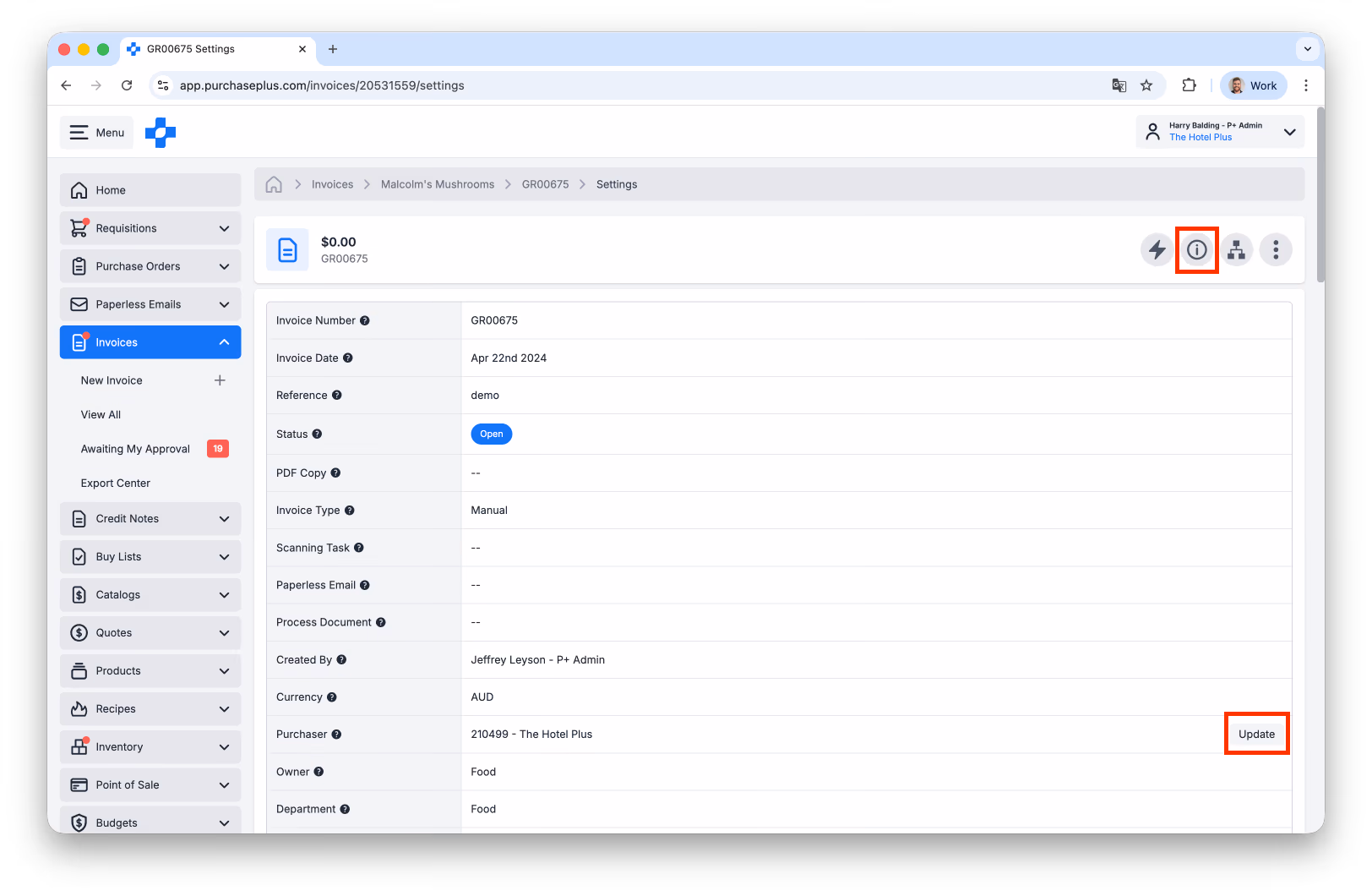Screen dimensions: 1372x896
Task: Go back to previous page
Action: [66, 85]
